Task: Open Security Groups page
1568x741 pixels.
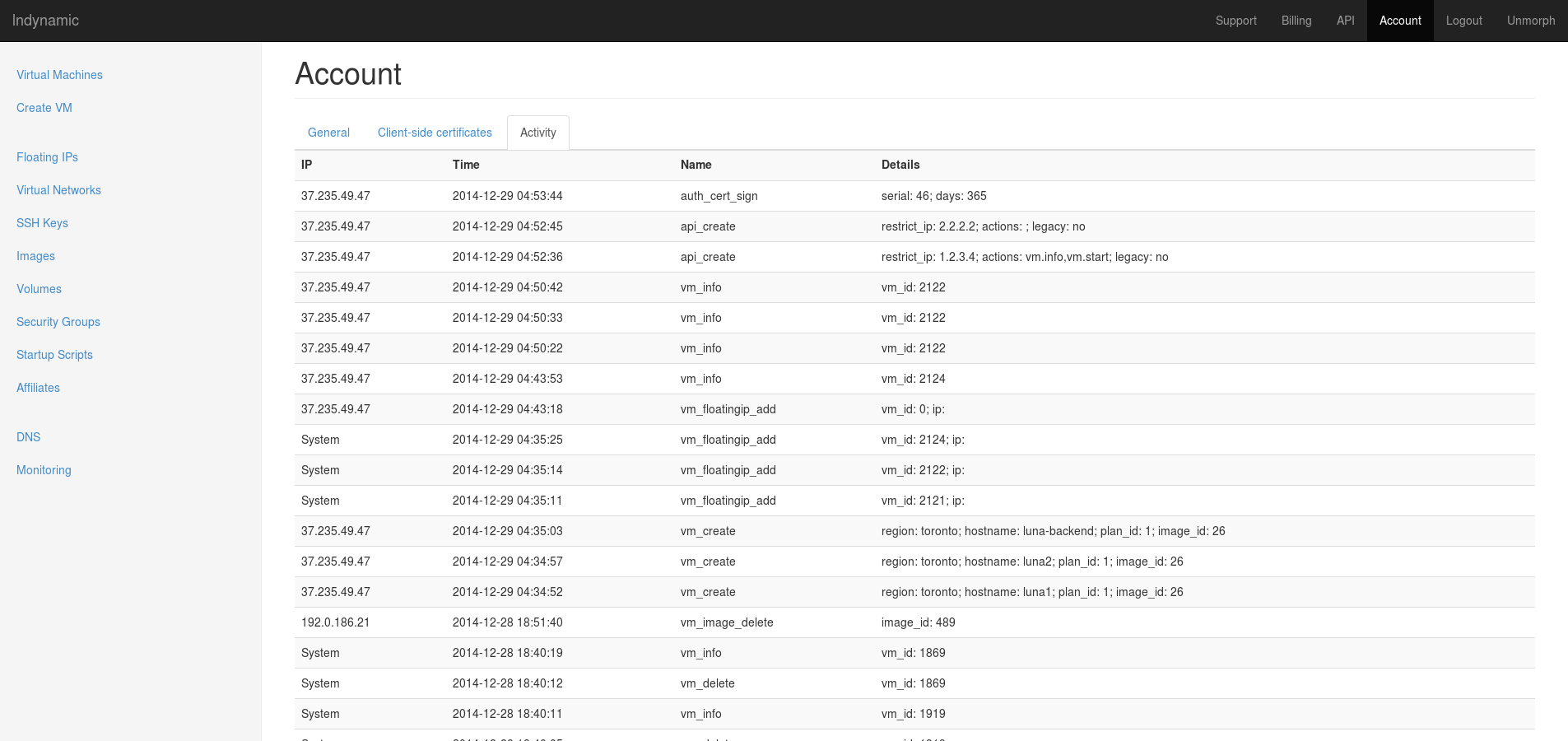Action: click(x=58, y=322)
